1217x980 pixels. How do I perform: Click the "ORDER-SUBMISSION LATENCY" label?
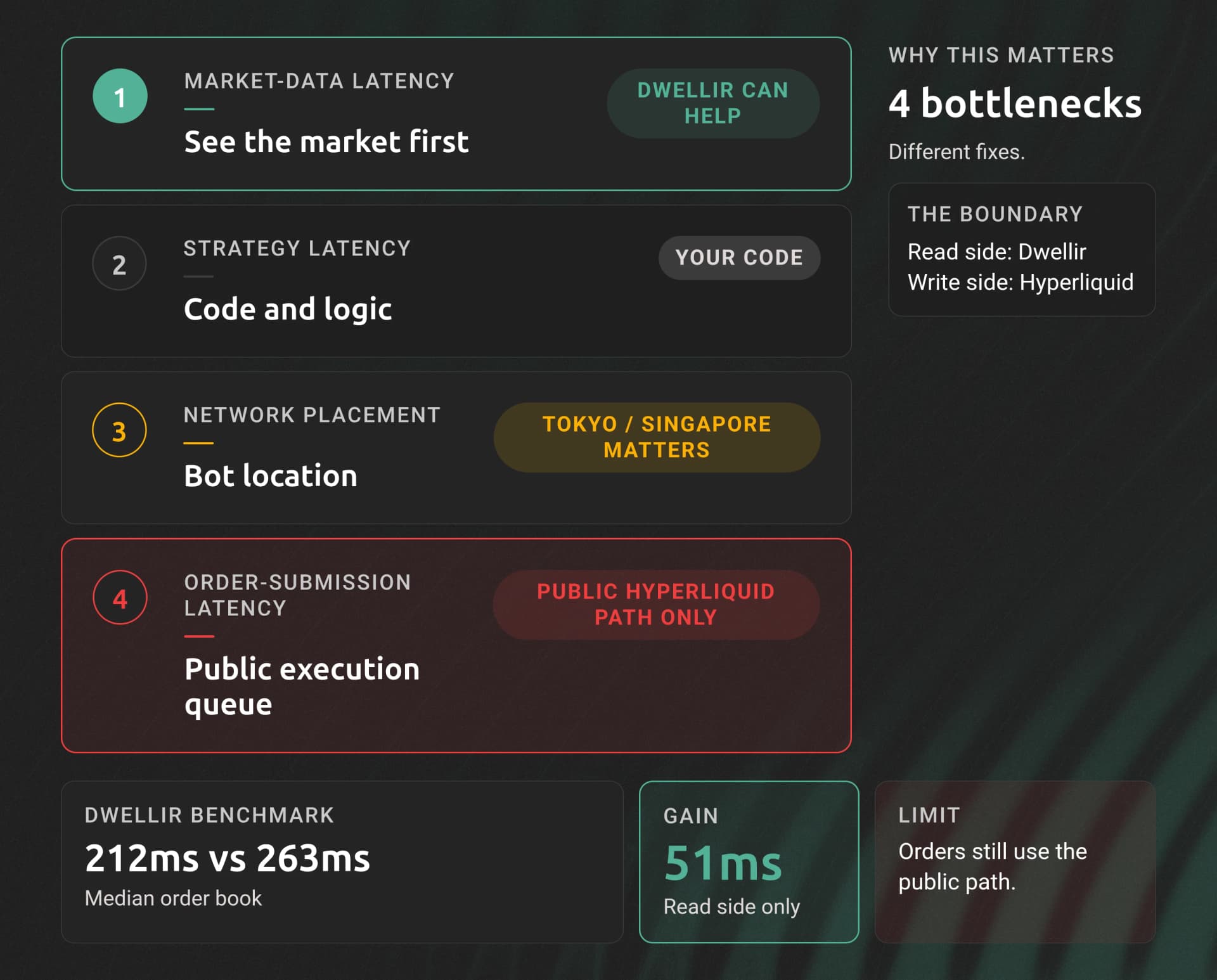click(297, 595)
